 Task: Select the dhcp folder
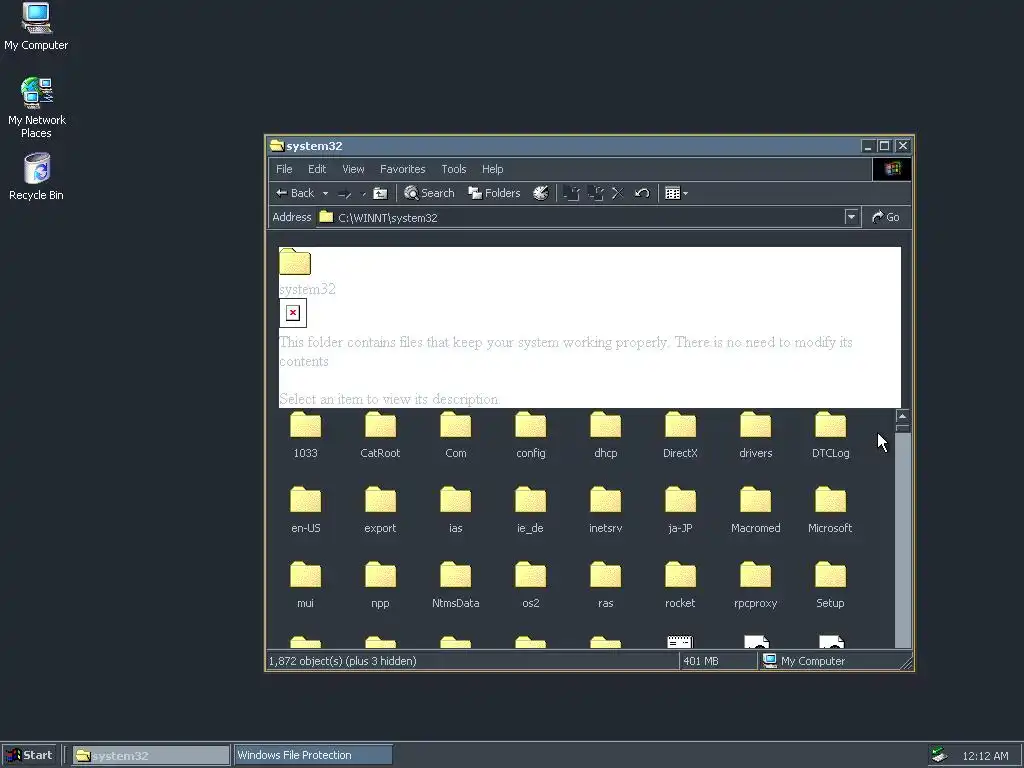[605, 435]
